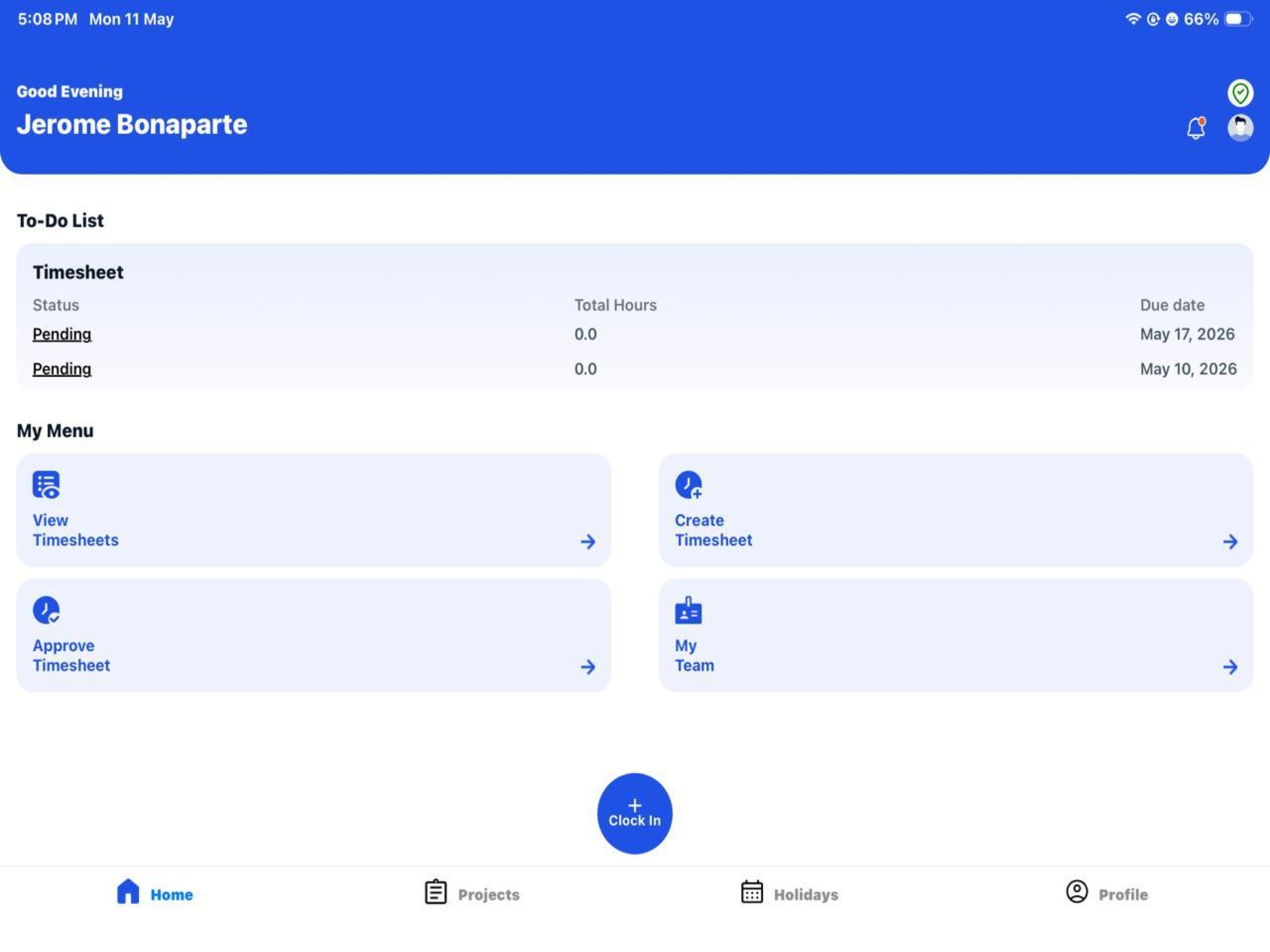The height and width of the screenshot is (952, 1270).
Task: Click 0.0 hours in May 10 row
Action: point(586,369)
